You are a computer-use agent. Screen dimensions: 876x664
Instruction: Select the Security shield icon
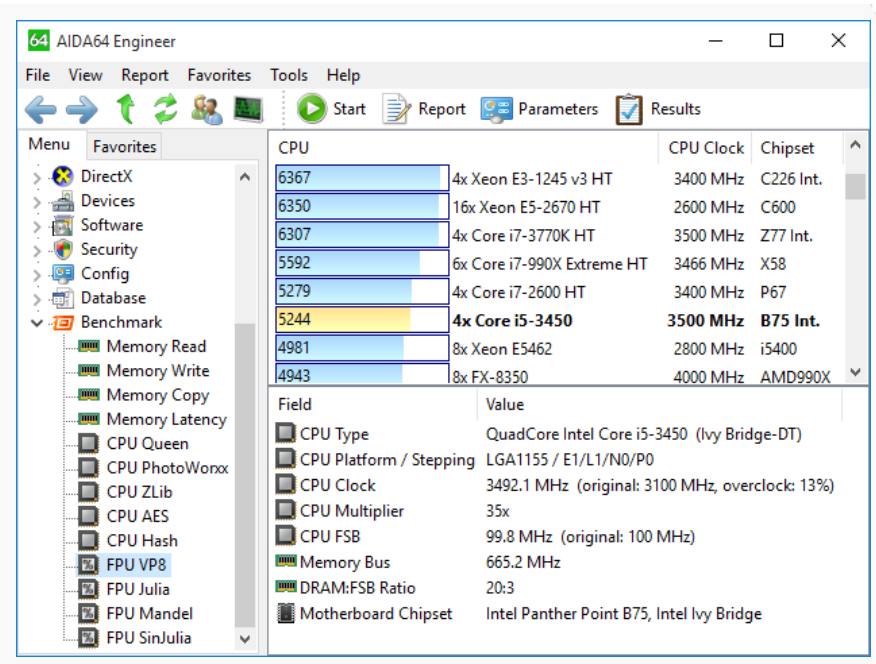[x=63, y=250]
